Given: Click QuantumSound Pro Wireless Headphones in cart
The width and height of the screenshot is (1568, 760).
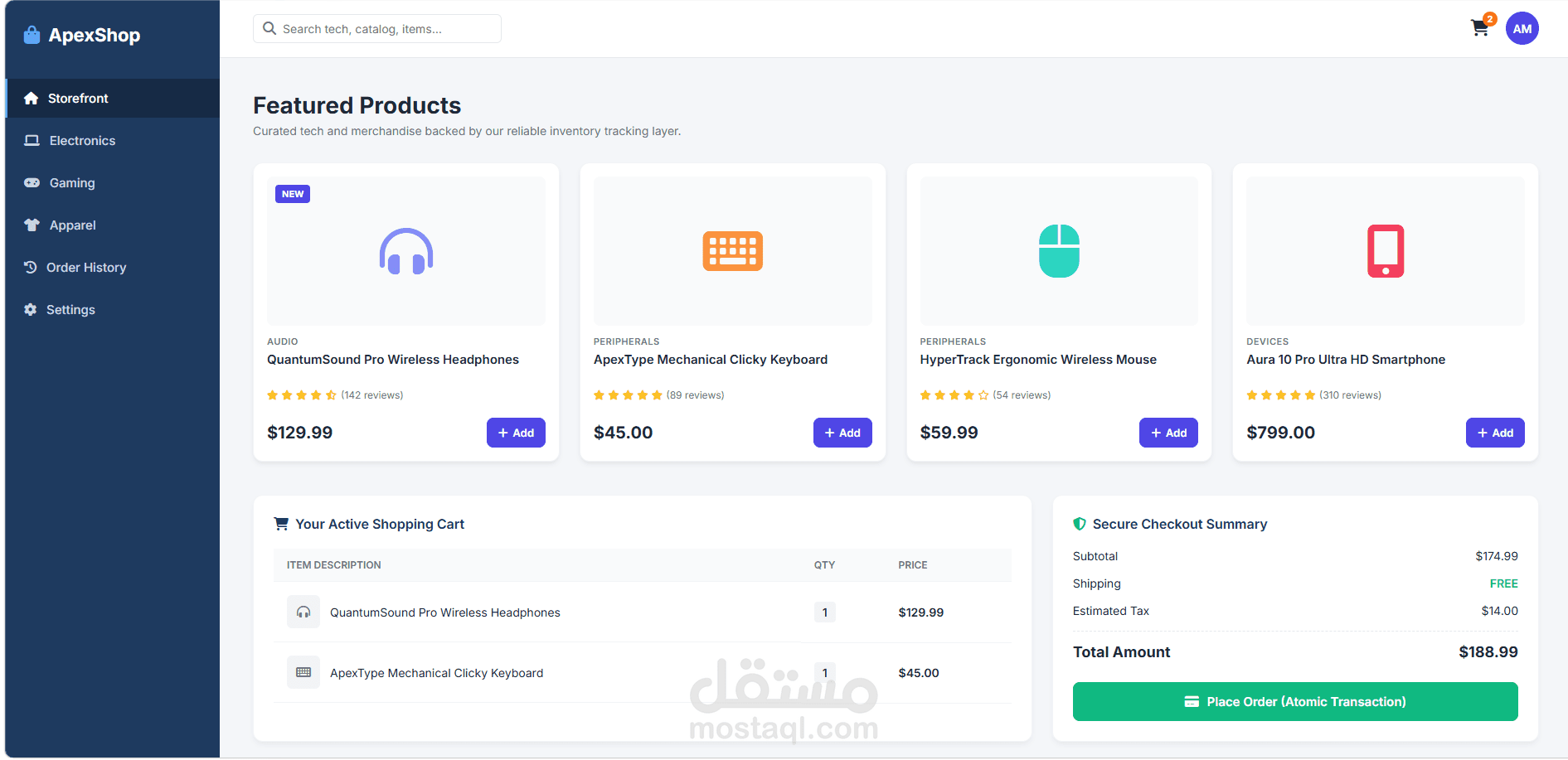Looking at the screenshot, I should coord(445,612).
